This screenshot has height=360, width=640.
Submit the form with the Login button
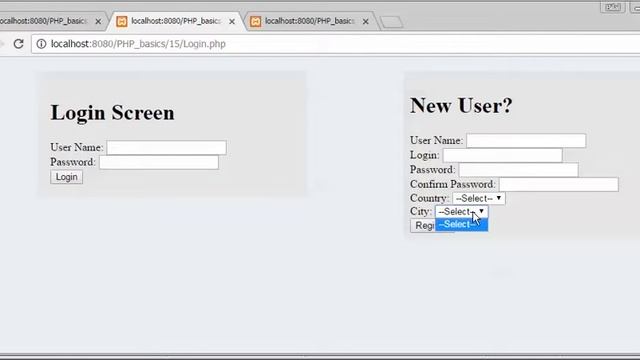pyautogui.click(x=67, y=177)
